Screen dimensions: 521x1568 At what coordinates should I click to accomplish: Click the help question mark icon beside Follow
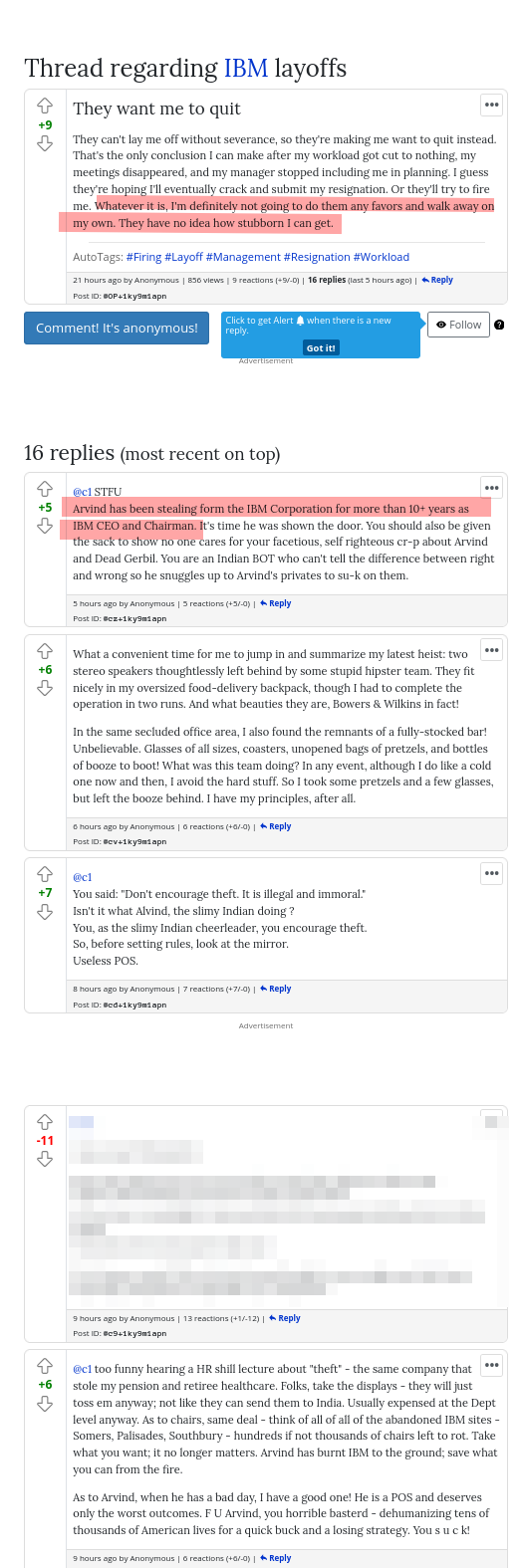pos(499,325)
